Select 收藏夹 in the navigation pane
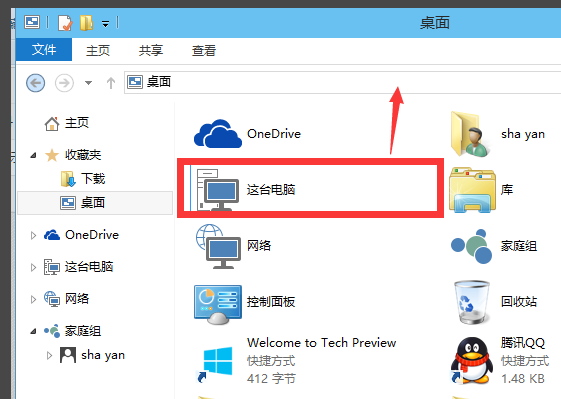 [x=83, y=155]
